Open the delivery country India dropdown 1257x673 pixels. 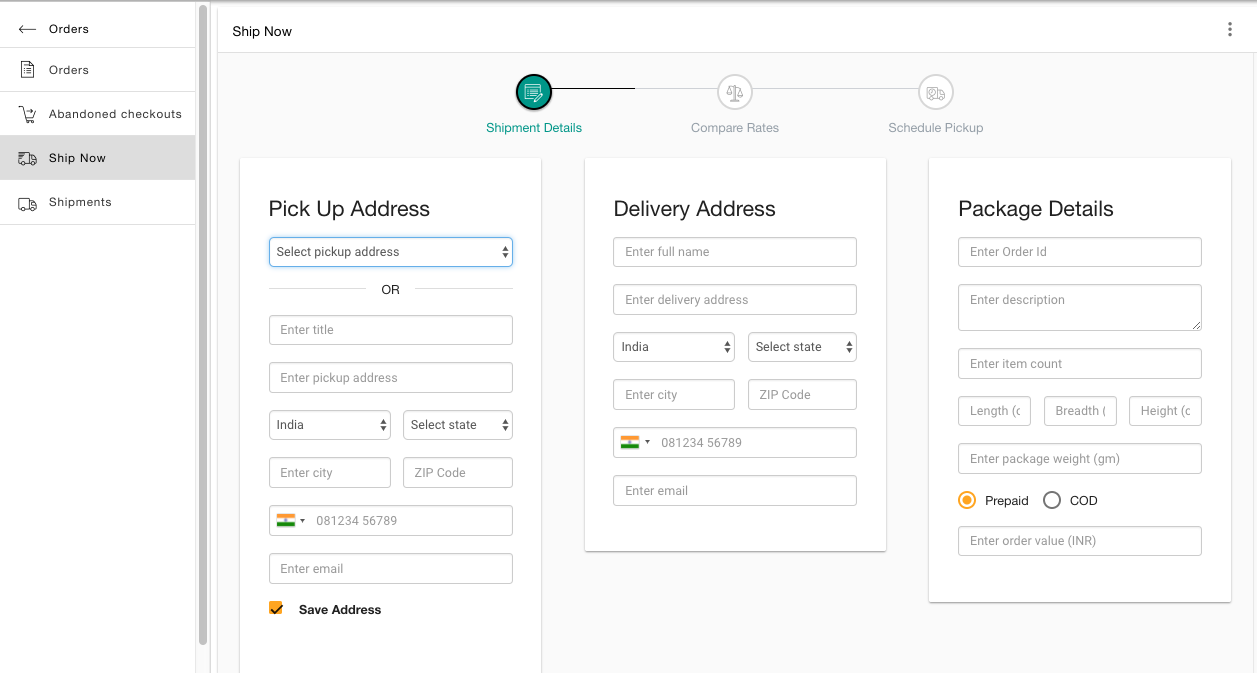(674, 347)
